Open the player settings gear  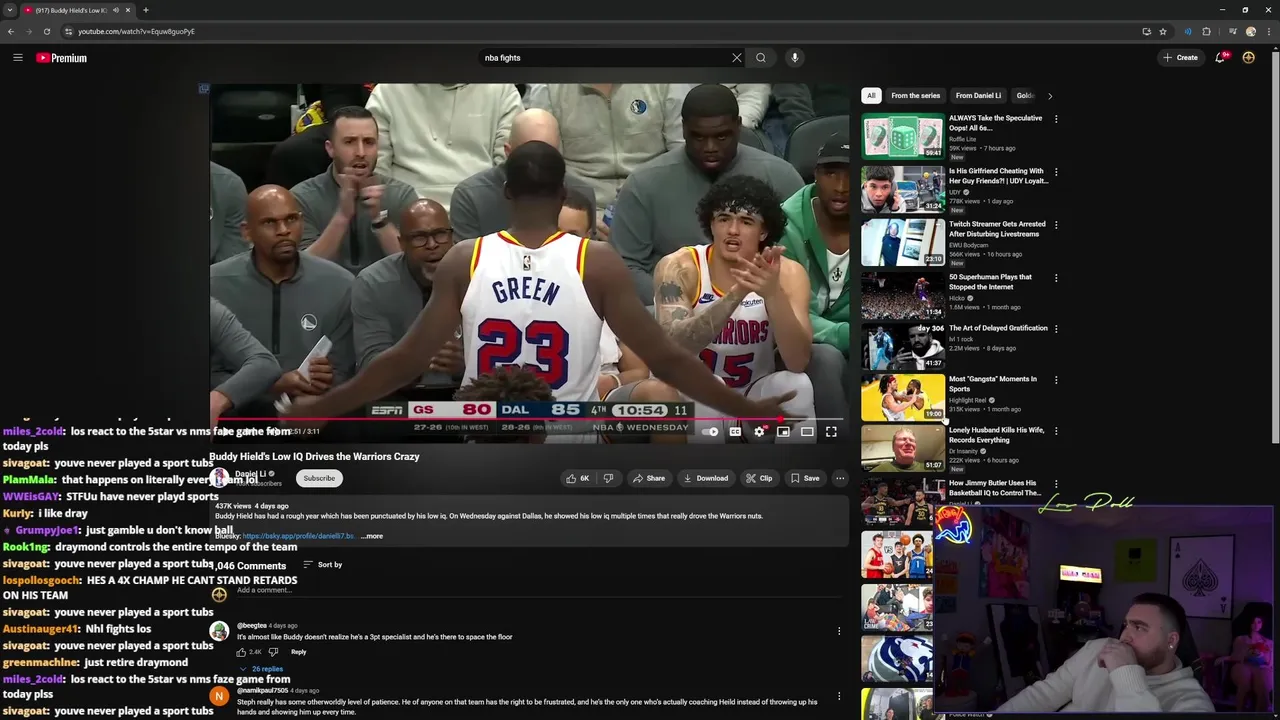tap(759, 432)
